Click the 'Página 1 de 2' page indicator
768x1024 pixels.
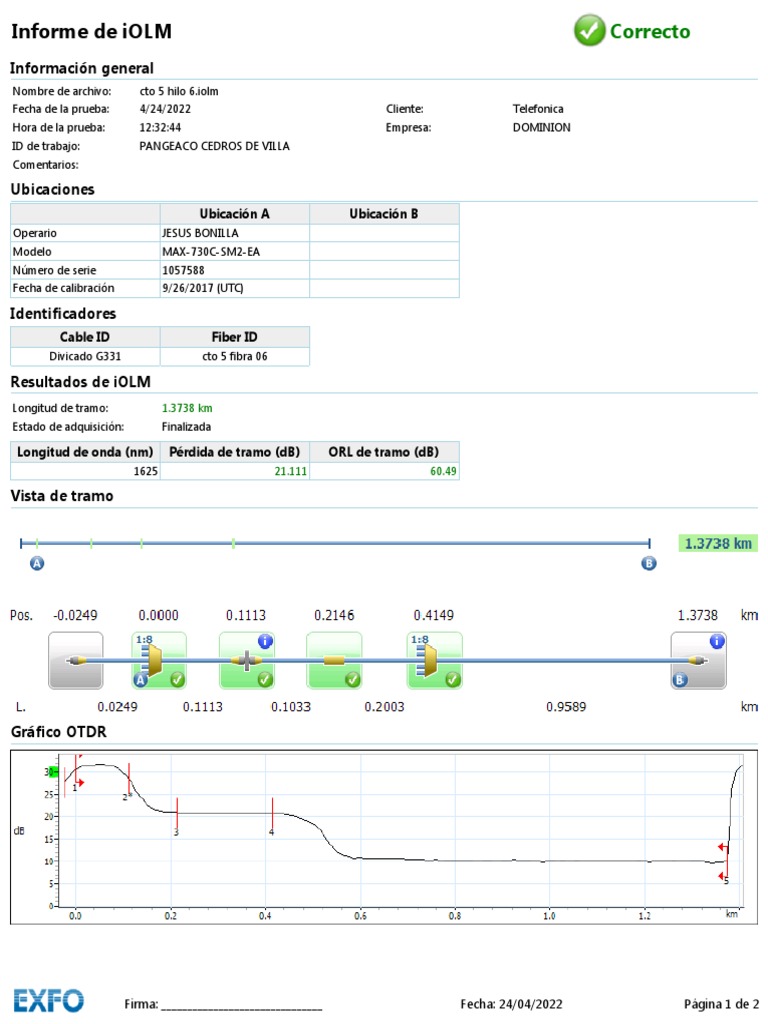point(721,1004)
